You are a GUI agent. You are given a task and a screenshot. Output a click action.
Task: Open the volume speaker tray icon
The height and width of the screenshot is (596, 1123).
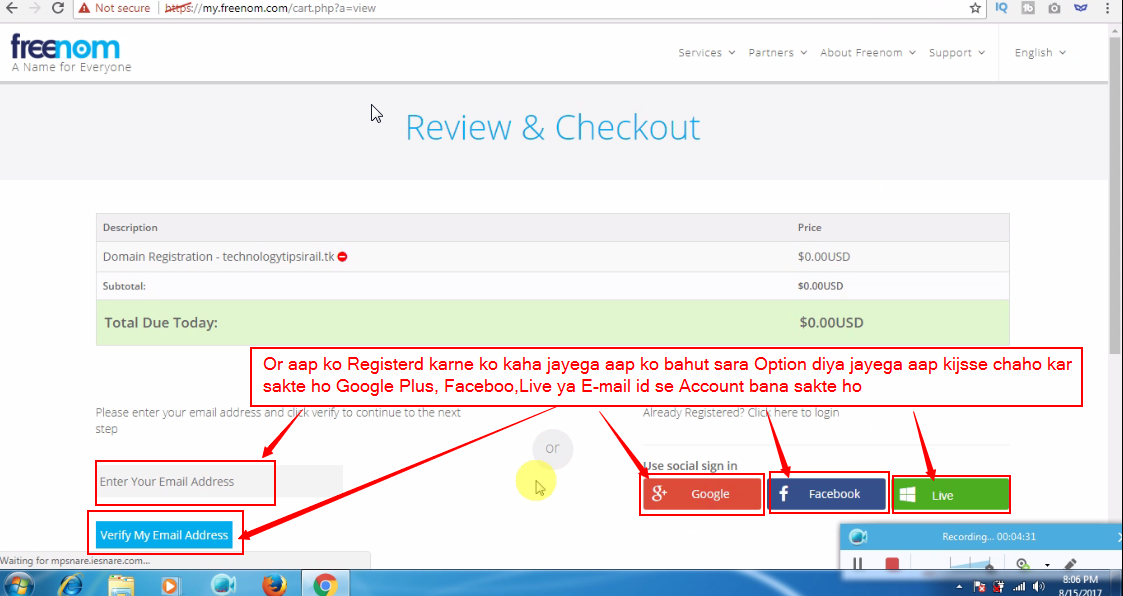(1038, 587)
